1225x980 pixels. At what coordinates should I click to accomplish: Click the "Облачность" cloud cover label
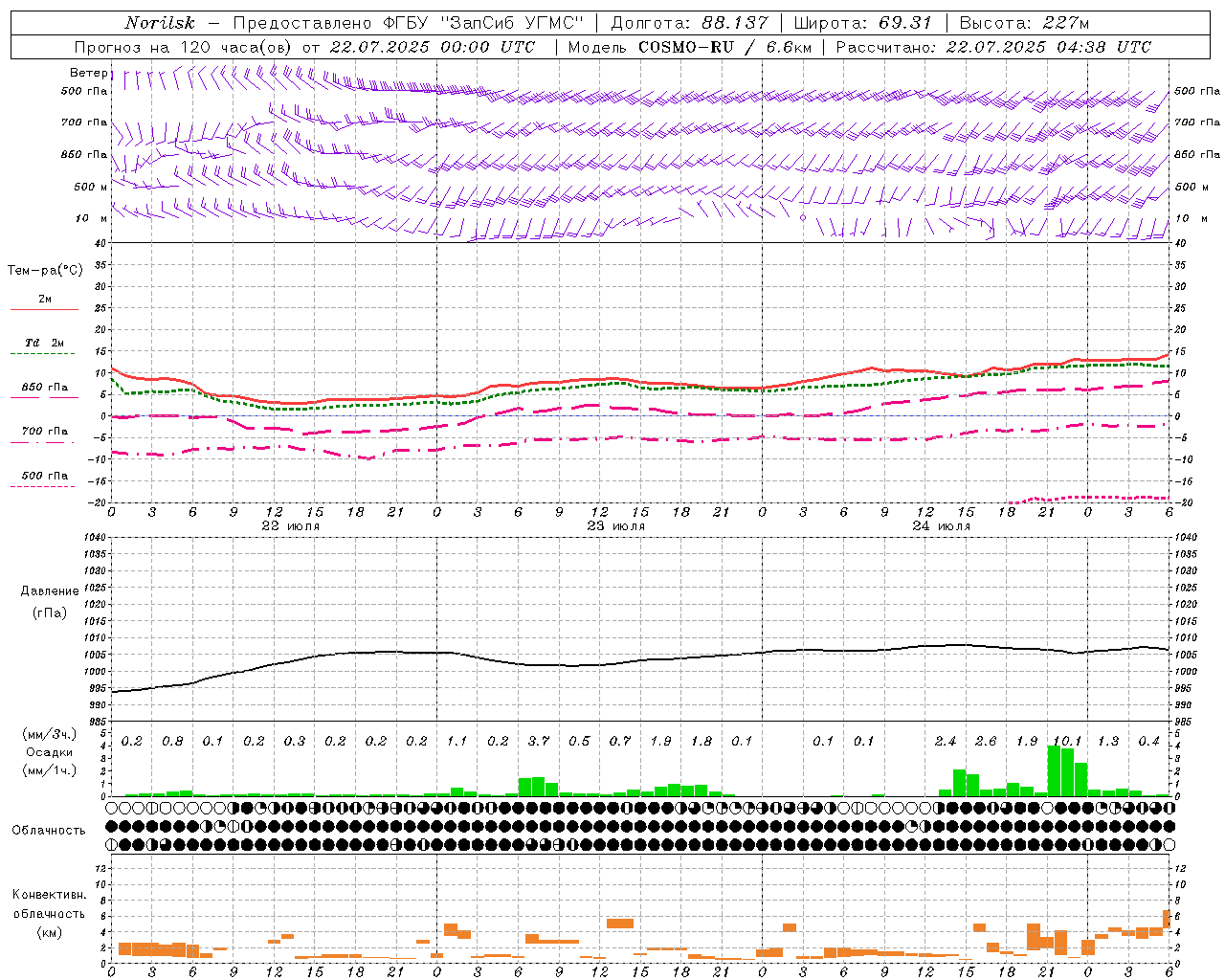coord(49,830)
